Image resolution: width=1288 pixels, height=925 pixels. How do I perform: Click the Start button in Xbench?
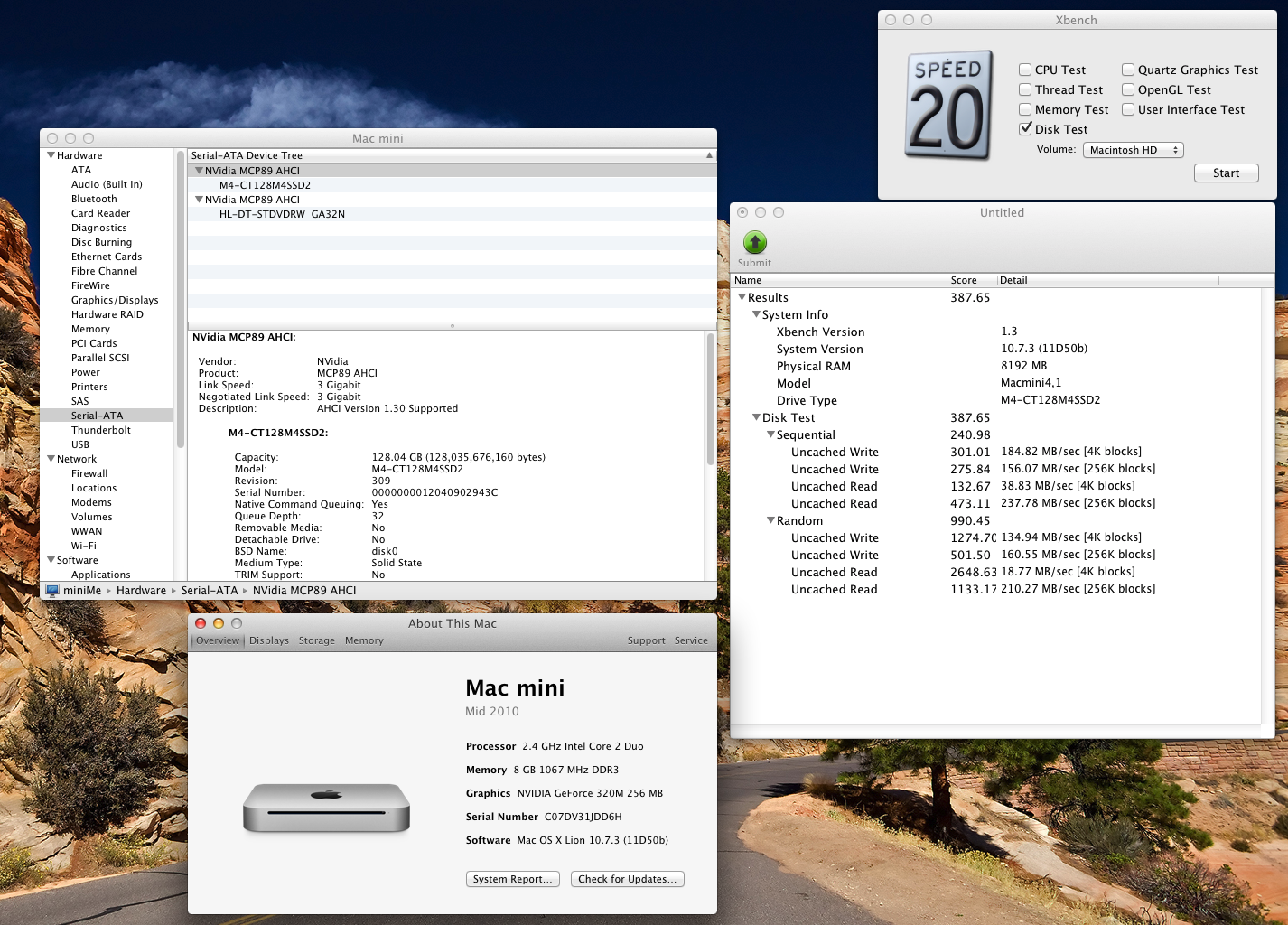[x=1226, y=173]
